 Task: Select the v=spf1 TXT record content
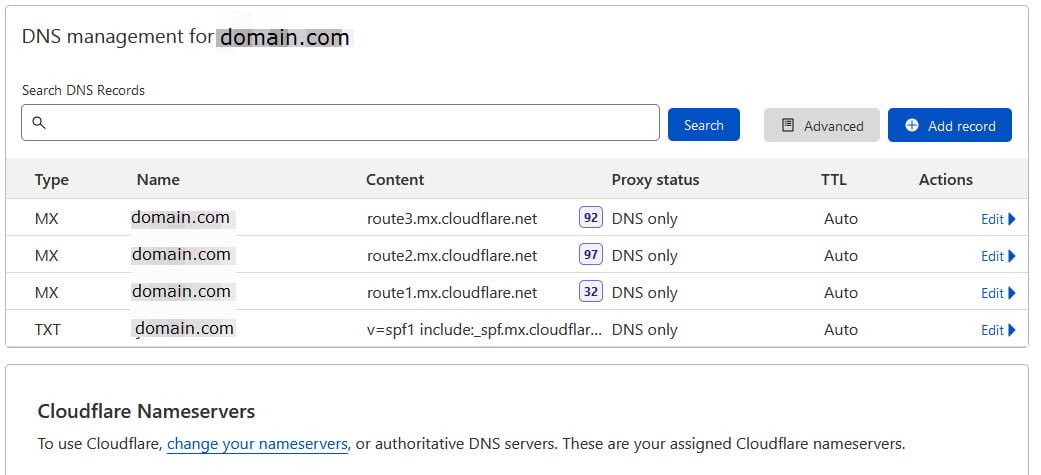tap(484, 330)
